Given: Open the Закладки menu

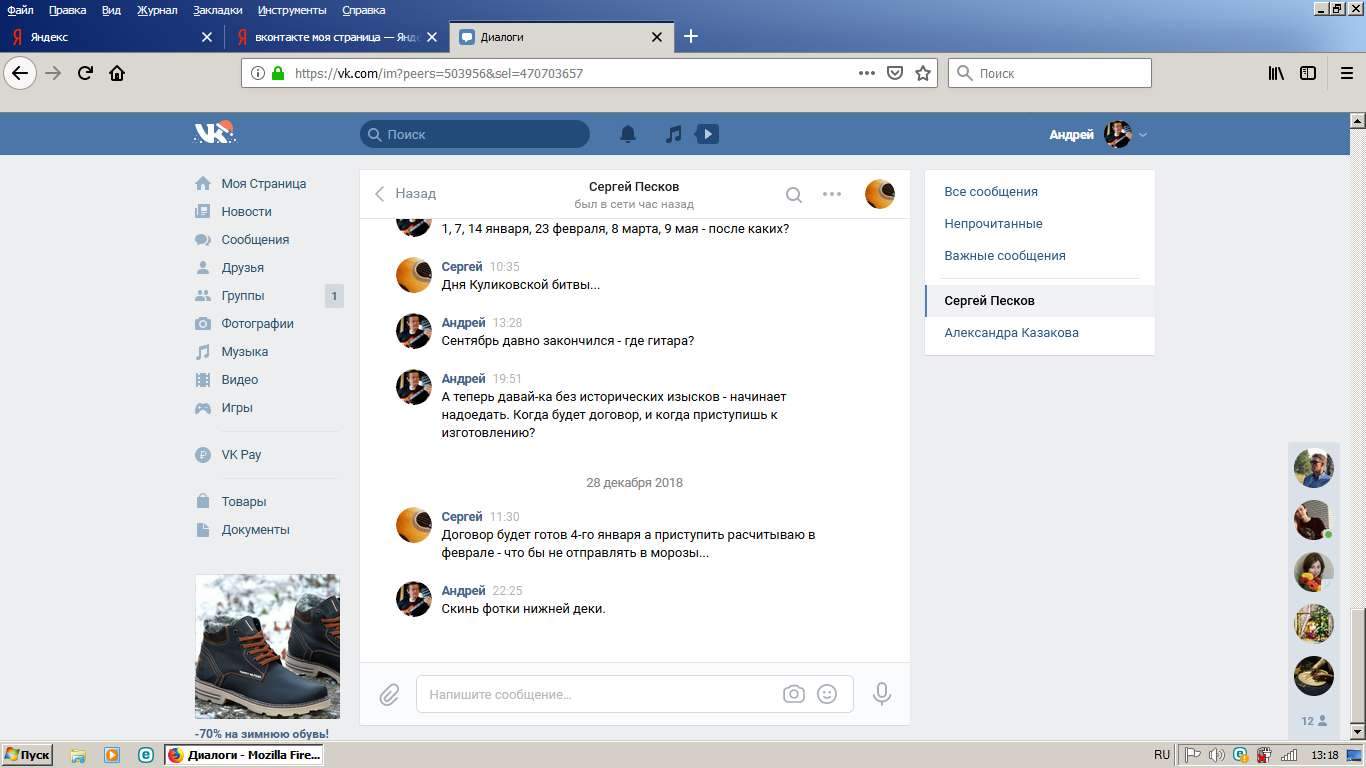Looking at the screenshot, I should tap(217, 10).
